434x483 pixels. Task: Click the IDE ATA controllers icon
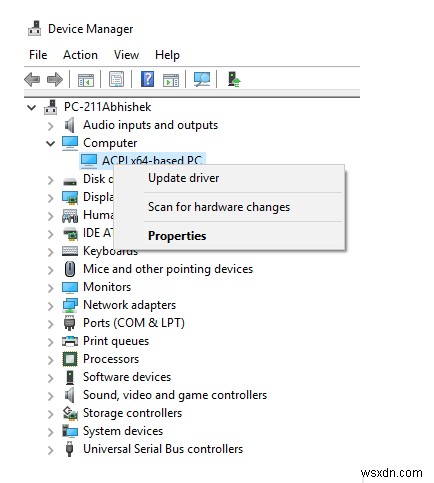tap(70, 233)
